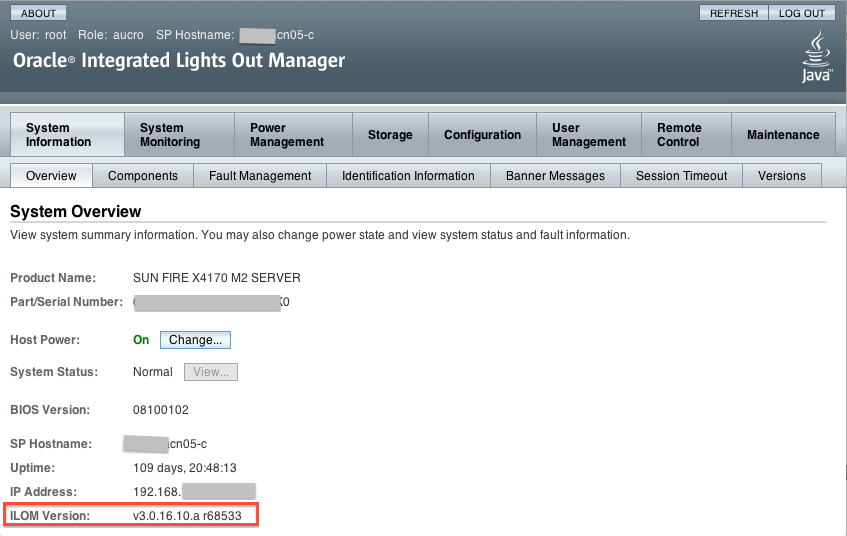Open the Storage tab
847x536 pixels.
[x=390, y=135]
